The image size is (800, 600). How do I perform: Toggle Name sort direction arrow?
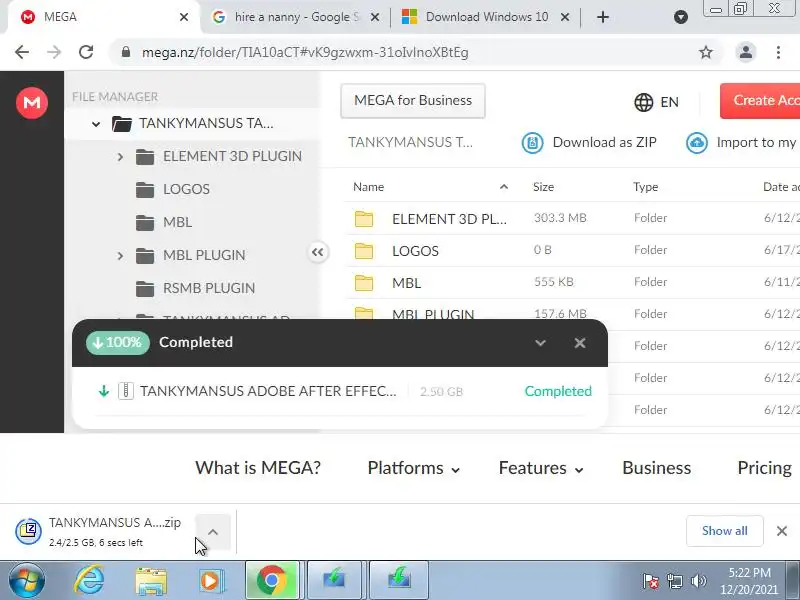tap(504, 187)
